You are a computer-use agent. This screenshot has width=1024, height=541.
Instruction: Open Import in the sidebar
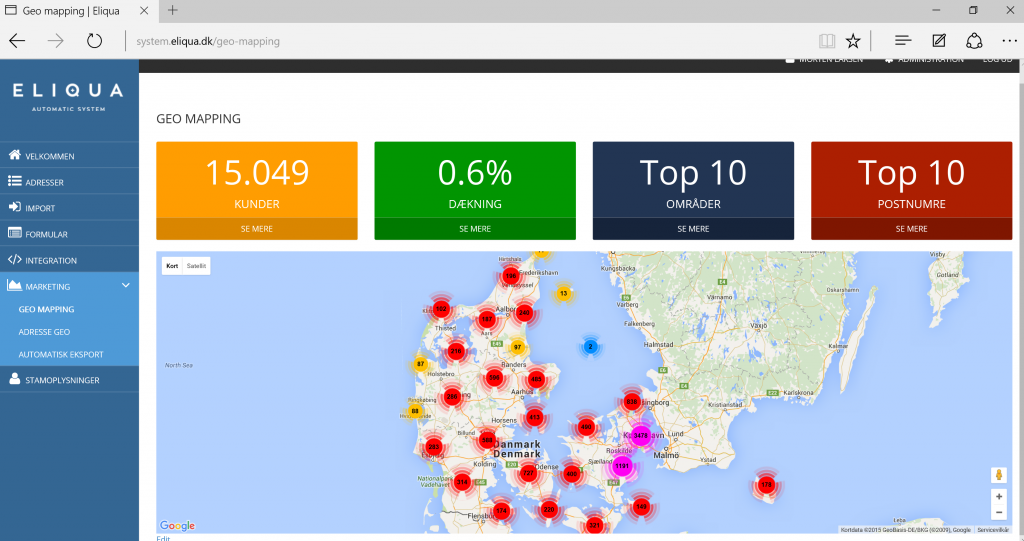click(69, 208)
